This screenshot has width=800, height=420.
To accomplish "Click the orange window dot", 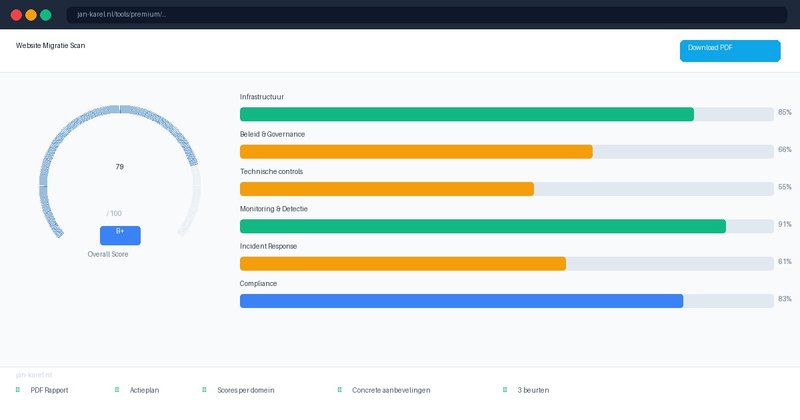I will (31, 15).
